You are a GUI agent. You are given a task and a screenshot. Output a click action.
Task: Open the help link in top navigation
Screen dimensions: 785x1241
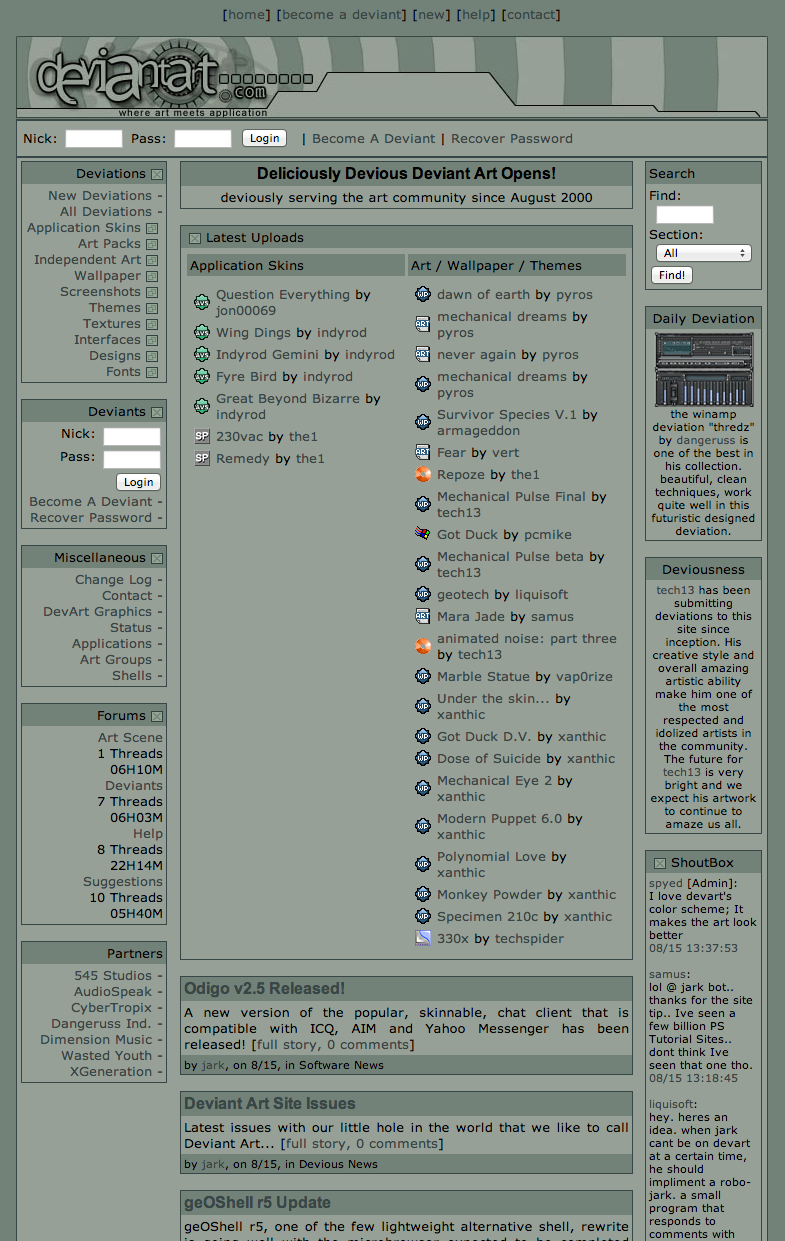[x=476, y=15]
